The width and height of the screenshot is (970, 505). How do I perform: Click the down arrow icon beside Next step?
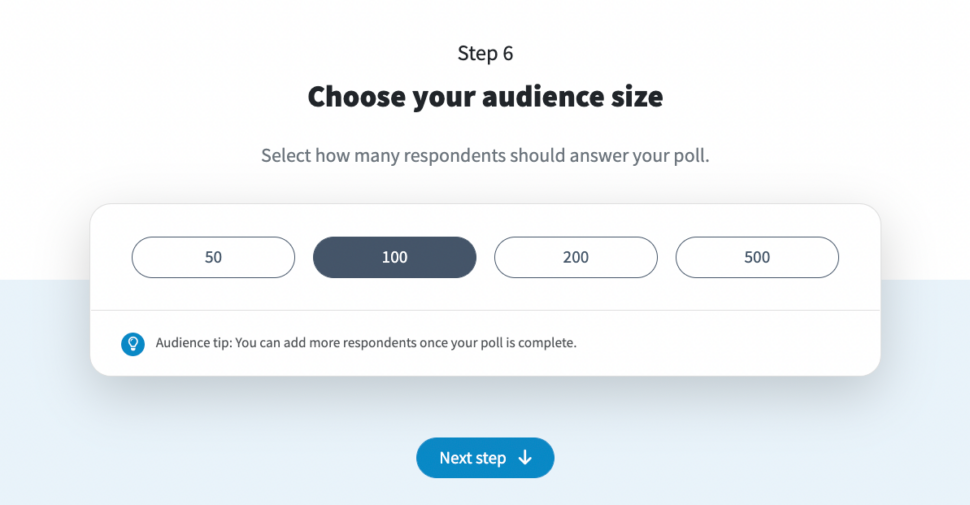pyautogui.click(x=525, y=458)
